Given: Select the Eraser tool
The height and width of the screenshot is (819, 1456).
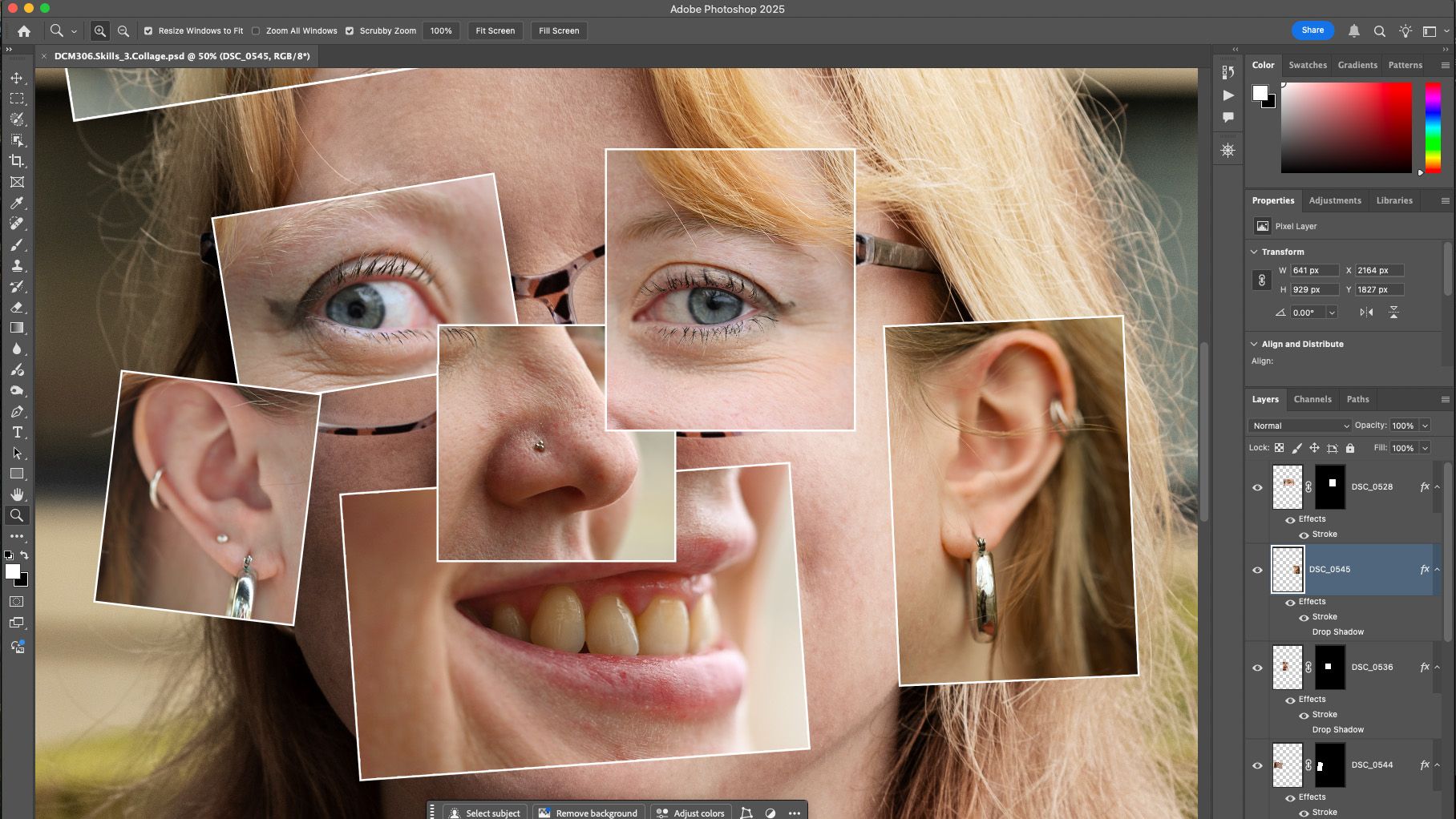Looking at the screenshot, I should pos(17,307).
